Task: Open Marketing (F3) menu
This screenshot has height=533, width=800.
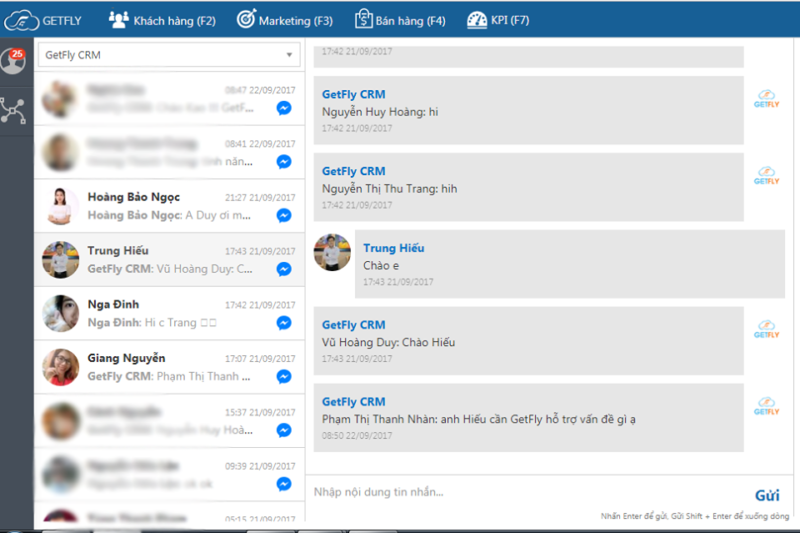Action: 285,20
